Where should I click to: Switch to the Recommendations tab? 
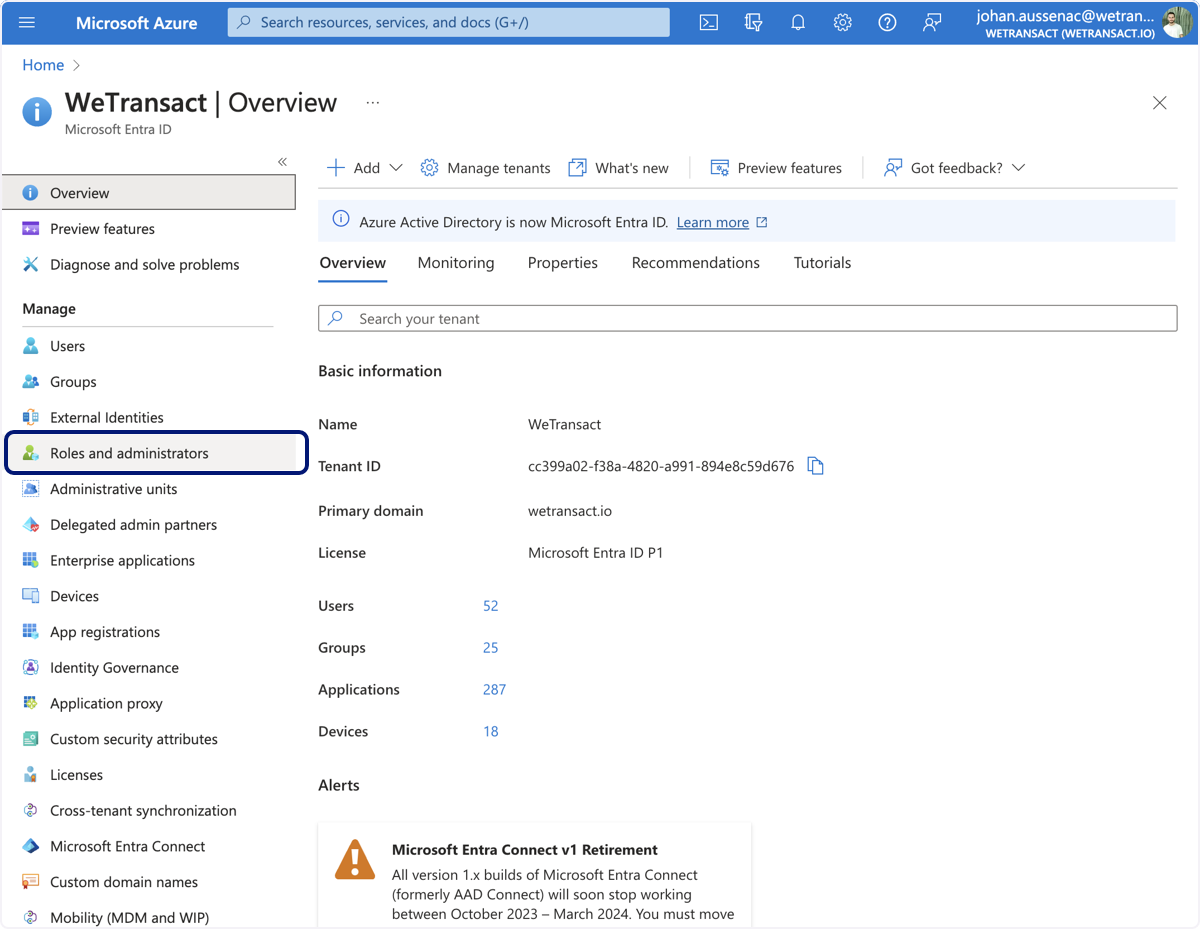tap(696, 263)
